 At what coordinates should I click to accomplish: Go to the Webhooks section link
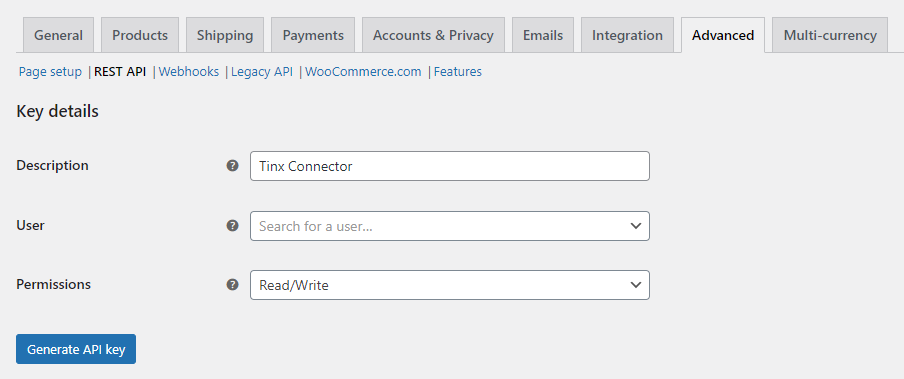click(x=189, y=72)
